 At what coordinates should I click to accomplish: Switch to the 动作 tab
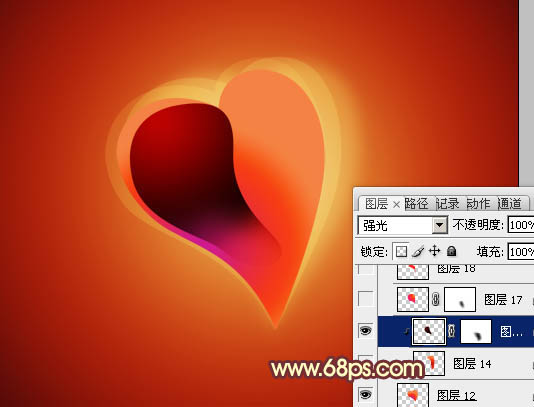pos(478,204)
